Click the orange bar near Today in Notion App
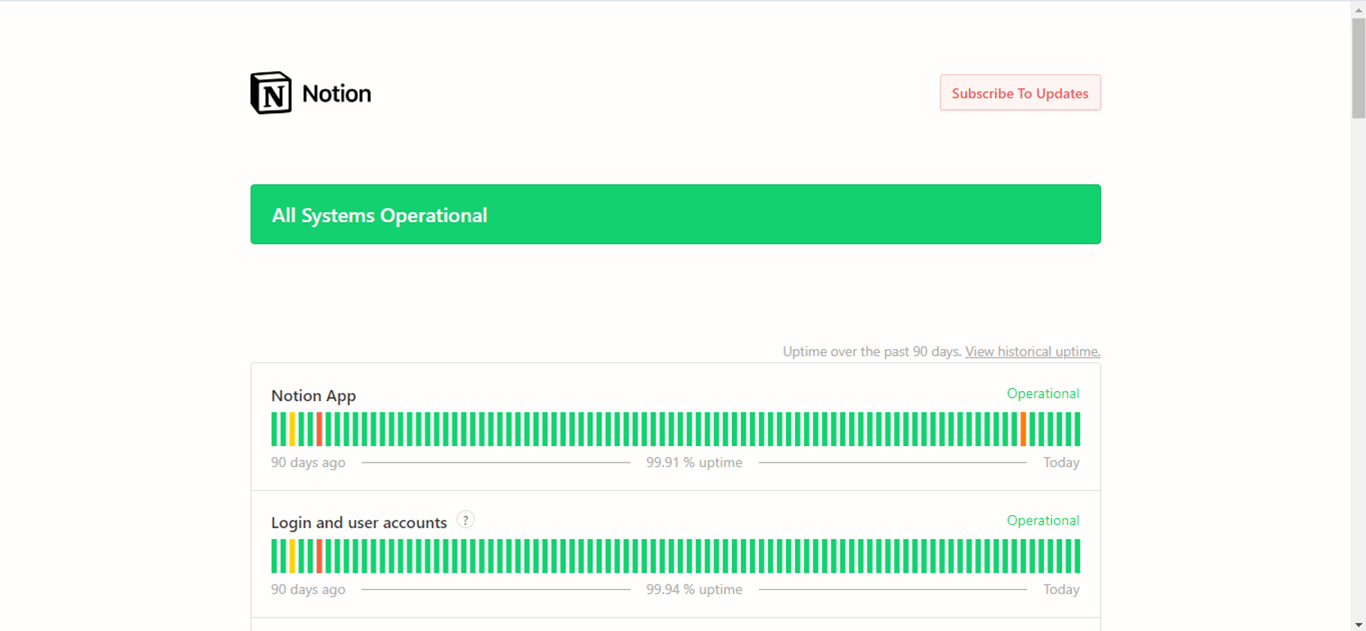The image size is (1366, 631). pos(1023,429)
